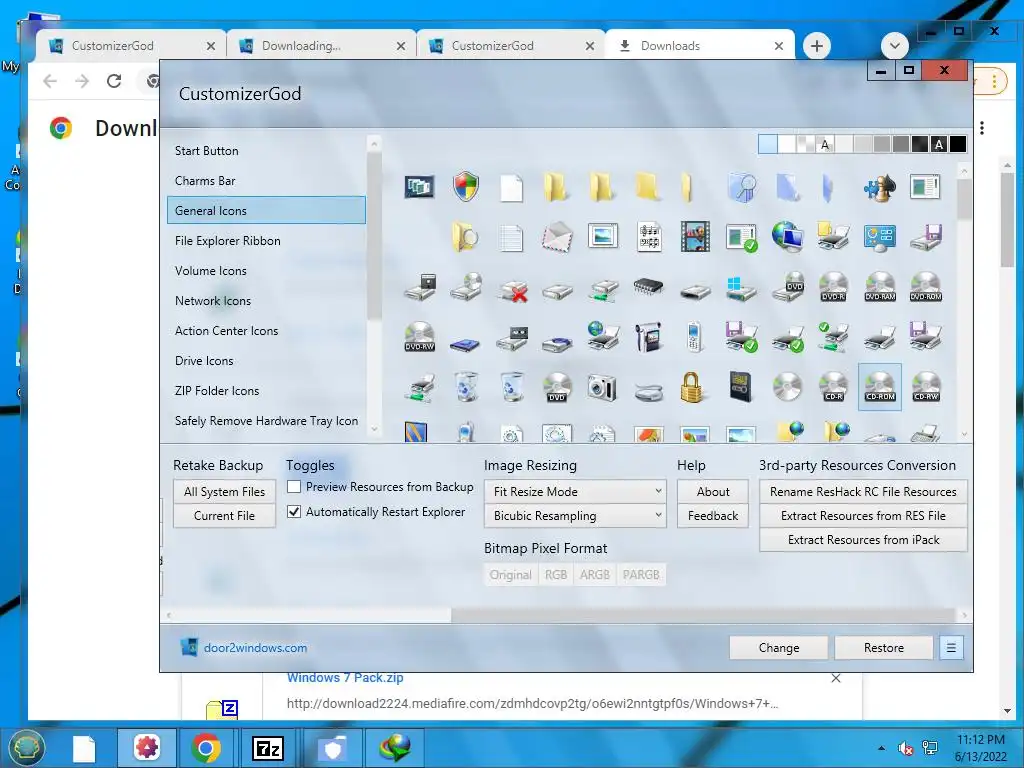Select the Windows security shield icon
The height and width of the screenshot is (768, 1024).
point(466,187)
